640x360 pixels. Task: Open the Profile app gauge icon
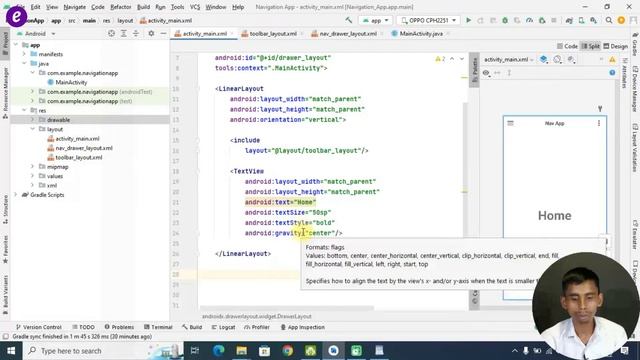coord(529,20)
